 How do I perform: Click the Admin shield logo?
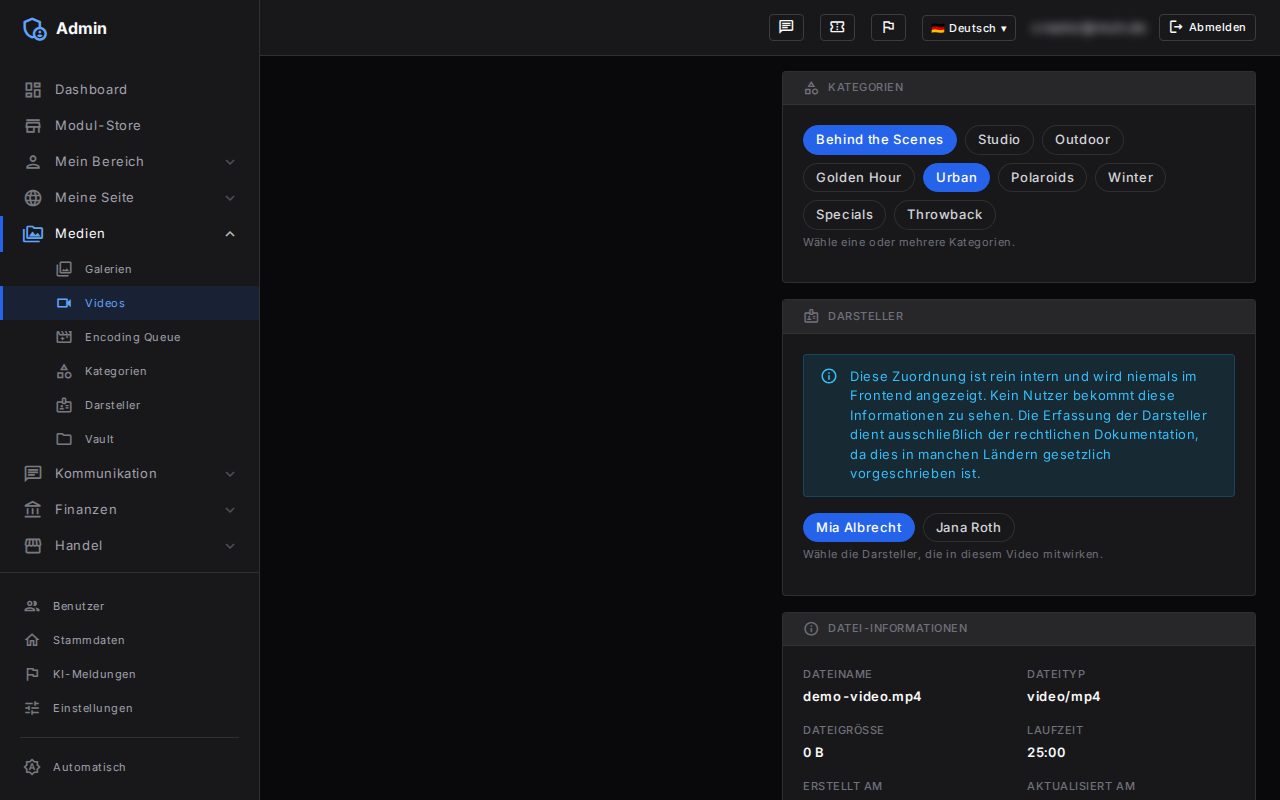34,28
